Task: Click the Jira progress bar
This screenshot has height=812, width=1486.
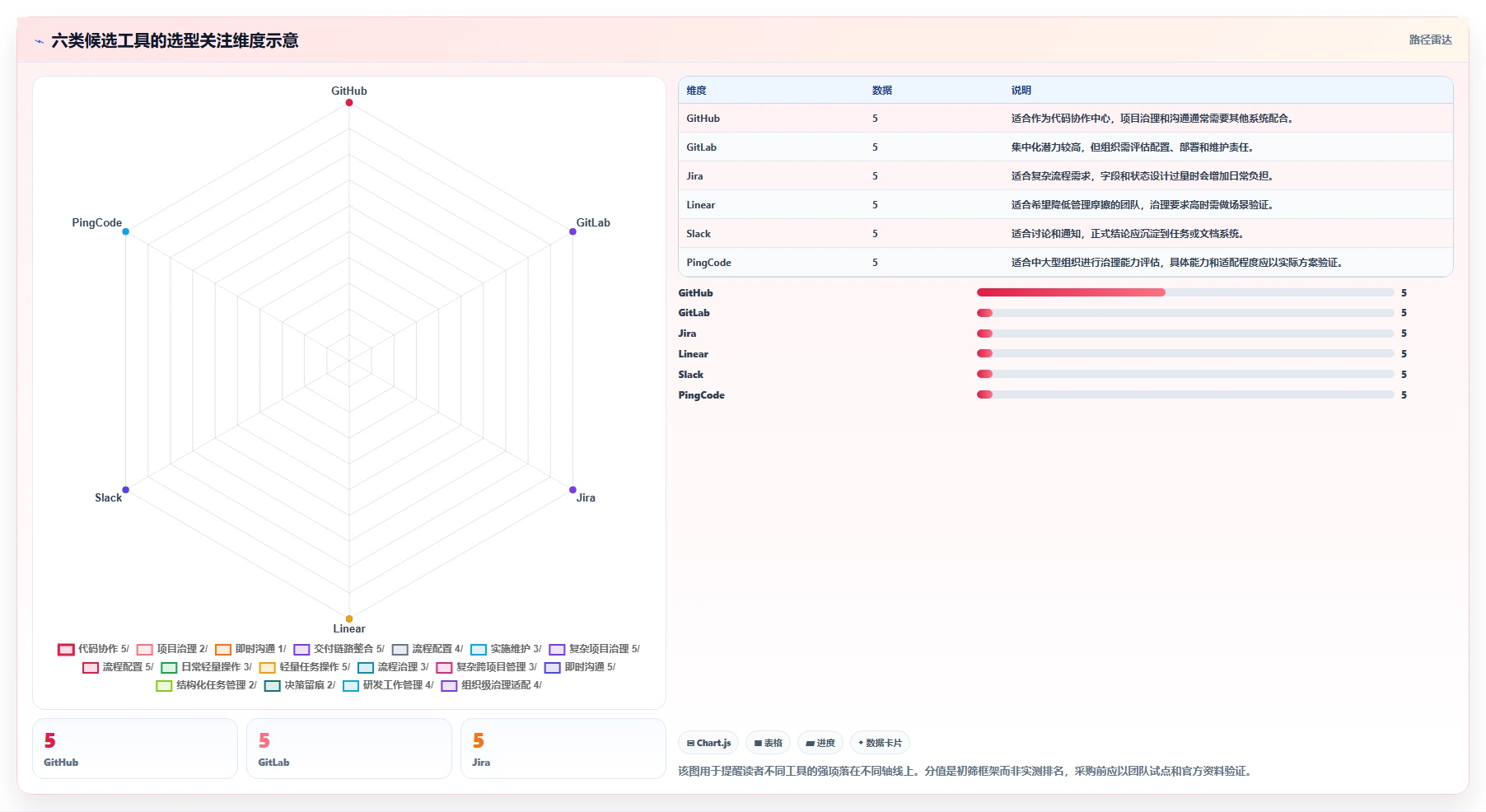Action: 1185,334
